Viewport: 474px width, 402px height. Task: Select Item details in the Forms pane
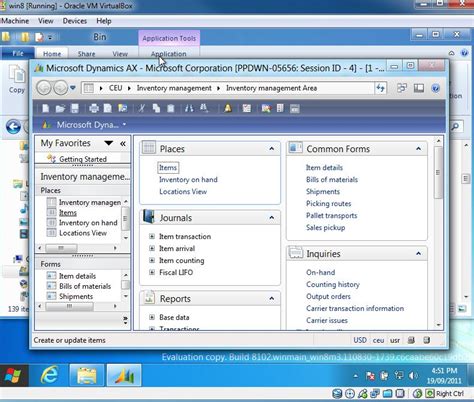coord(77,276)
